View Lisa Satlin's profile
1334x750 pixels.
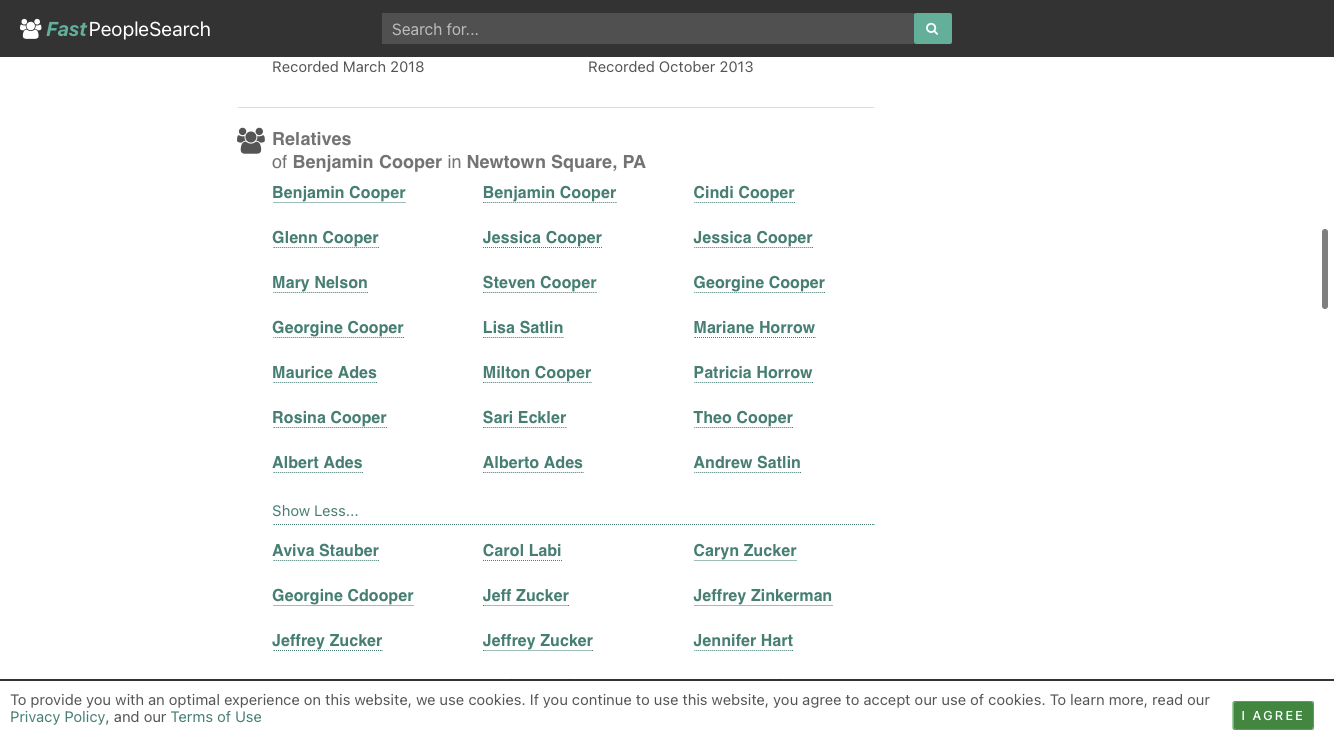tap(523, 328)
